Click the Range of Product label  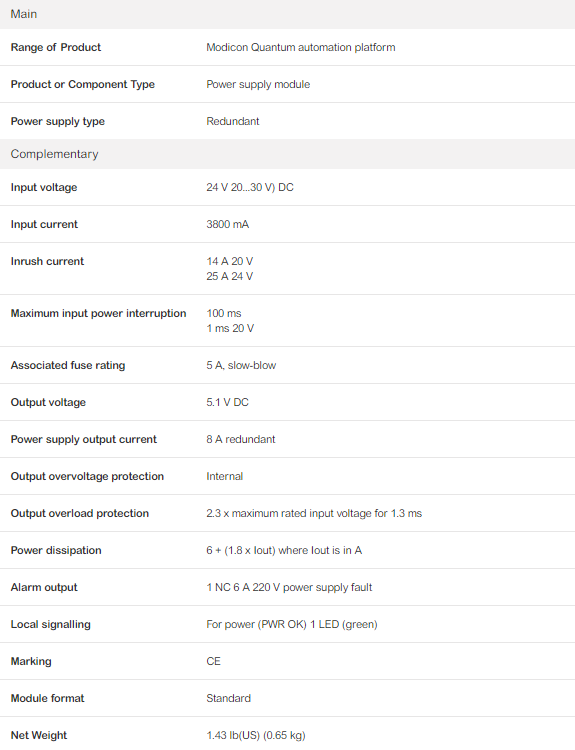point(55,47)
